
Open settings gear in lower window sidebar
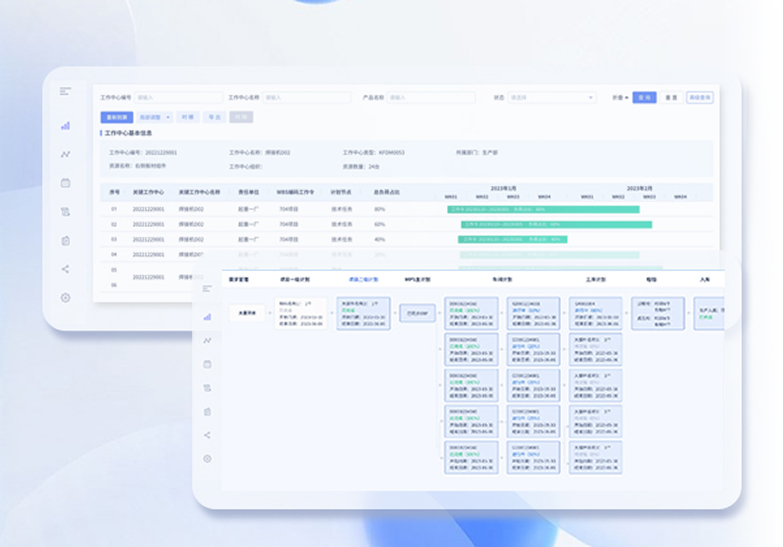(207, 459)
